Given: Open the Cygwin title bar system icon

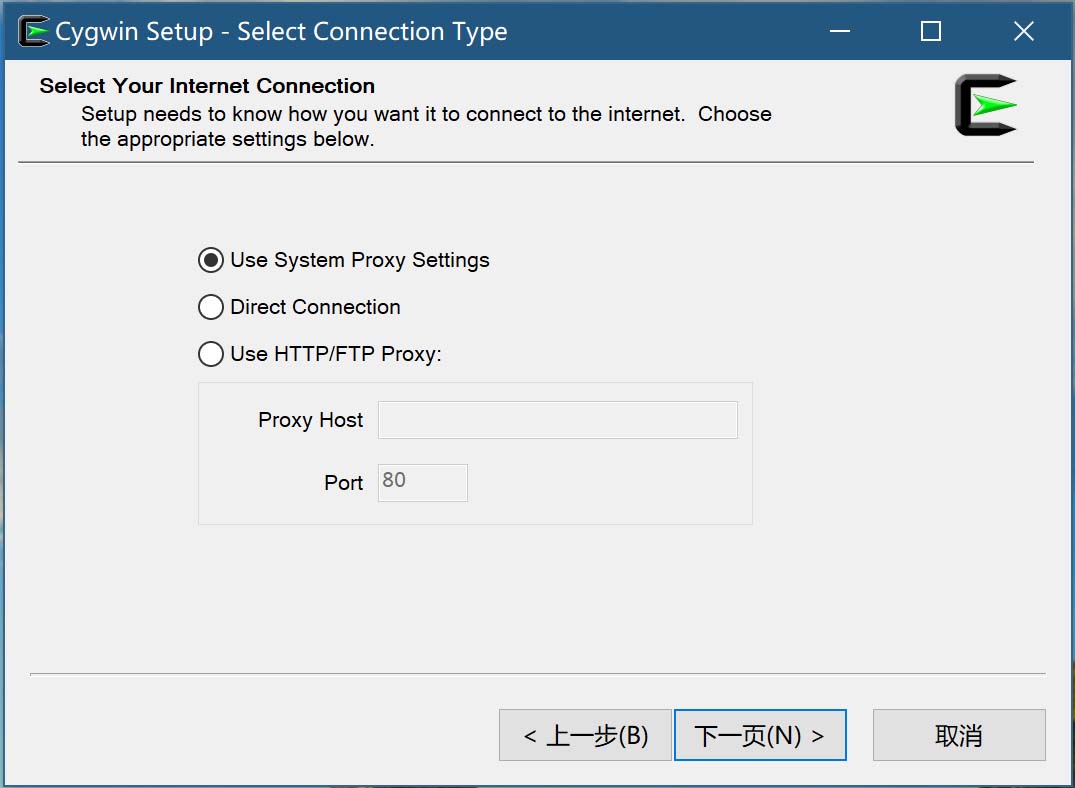Looking at the screenshot, I should [x=34, y=32].
